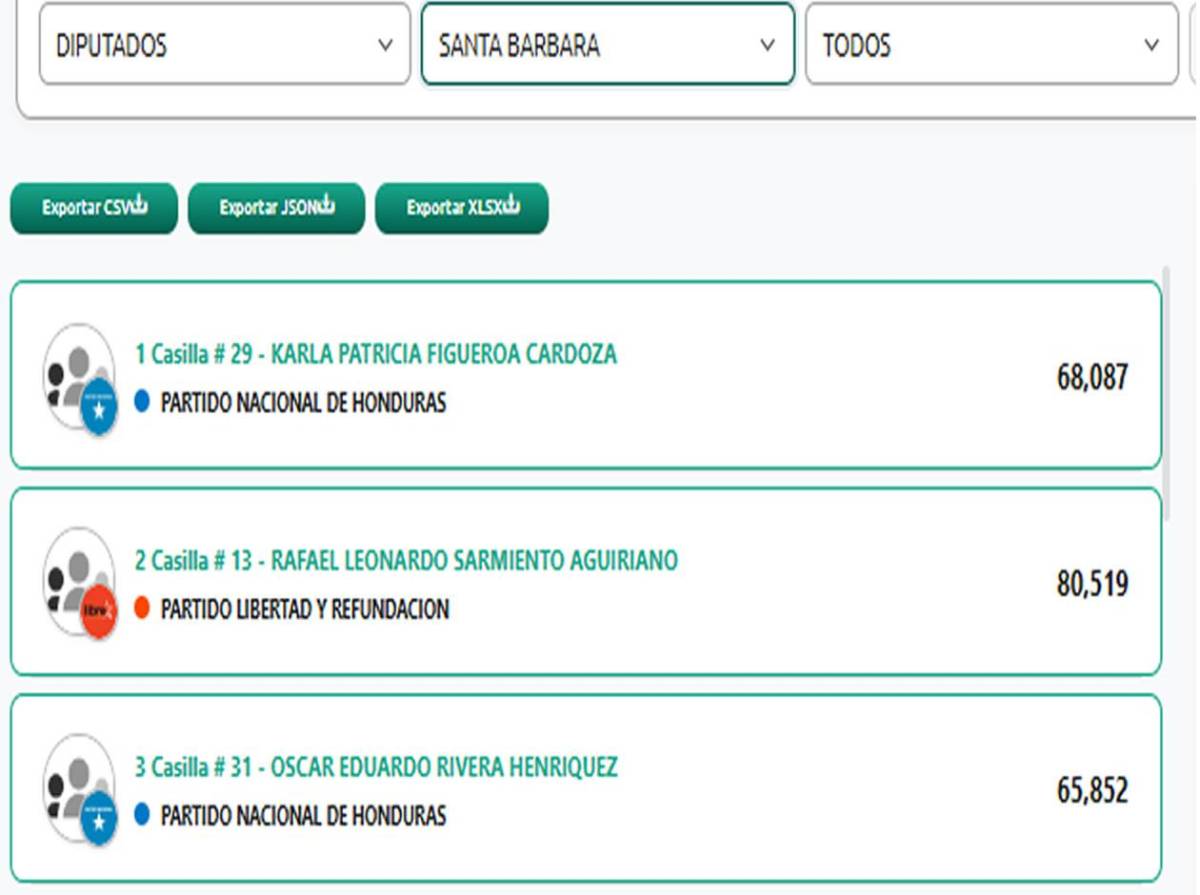Click the 80,519 vote count
This screenshot has width=1200, height=895.
click(x=1092, y=584)
